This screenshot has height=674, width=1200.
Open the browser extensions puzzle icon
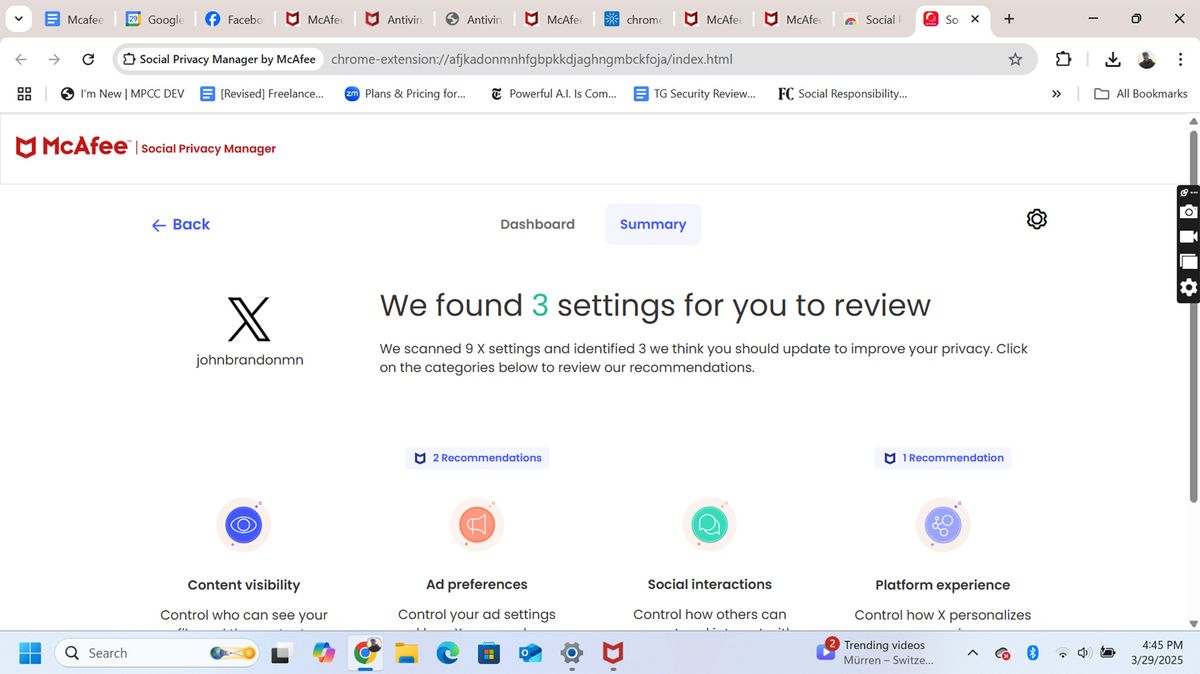[x=1063, y=59]
